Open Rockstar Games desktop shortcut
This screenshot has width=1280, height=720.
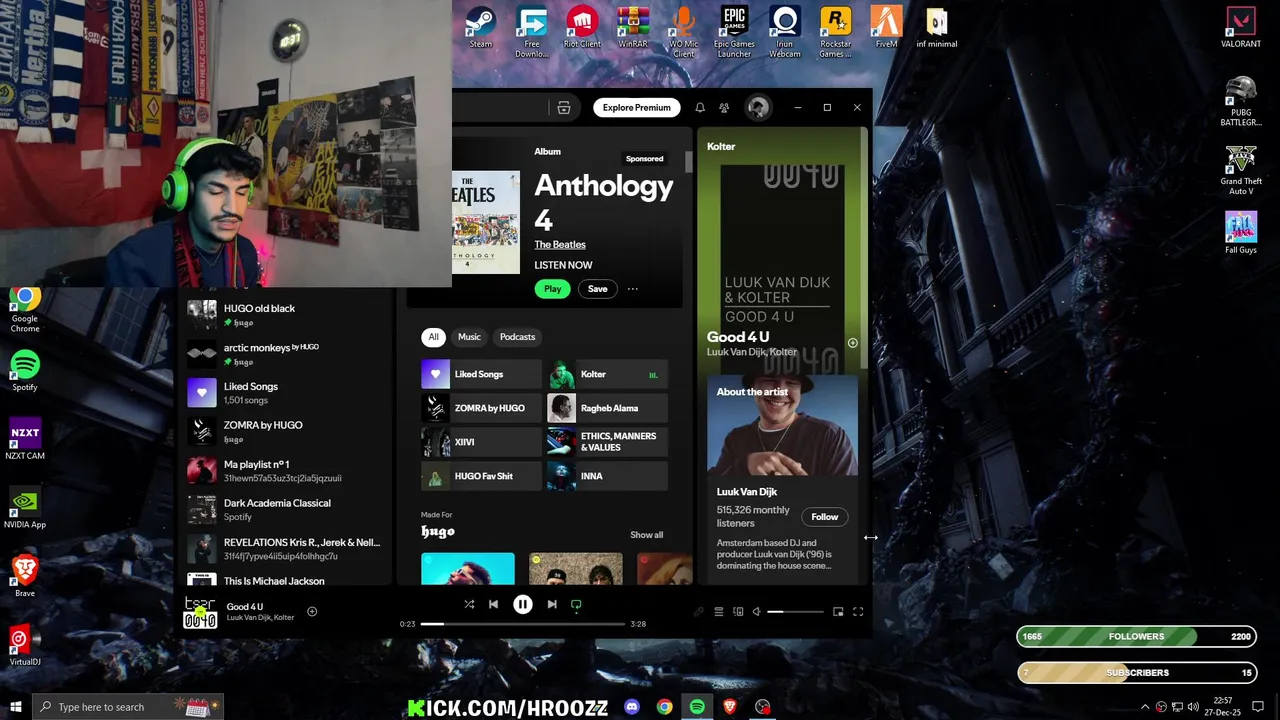point(836,32)
